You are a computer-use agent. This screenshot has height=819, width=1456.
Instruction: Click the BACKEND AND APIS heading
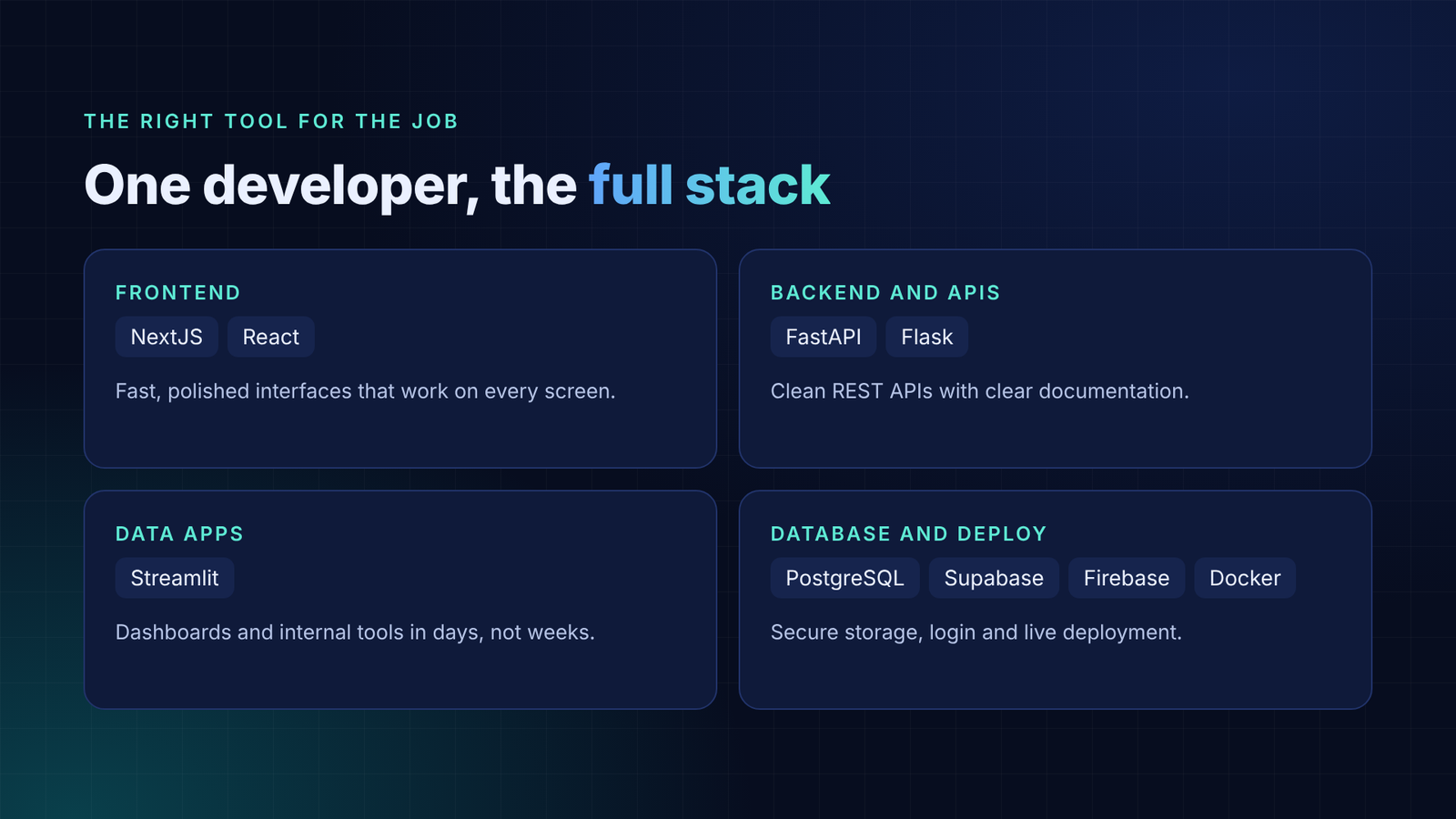(885, 293)
